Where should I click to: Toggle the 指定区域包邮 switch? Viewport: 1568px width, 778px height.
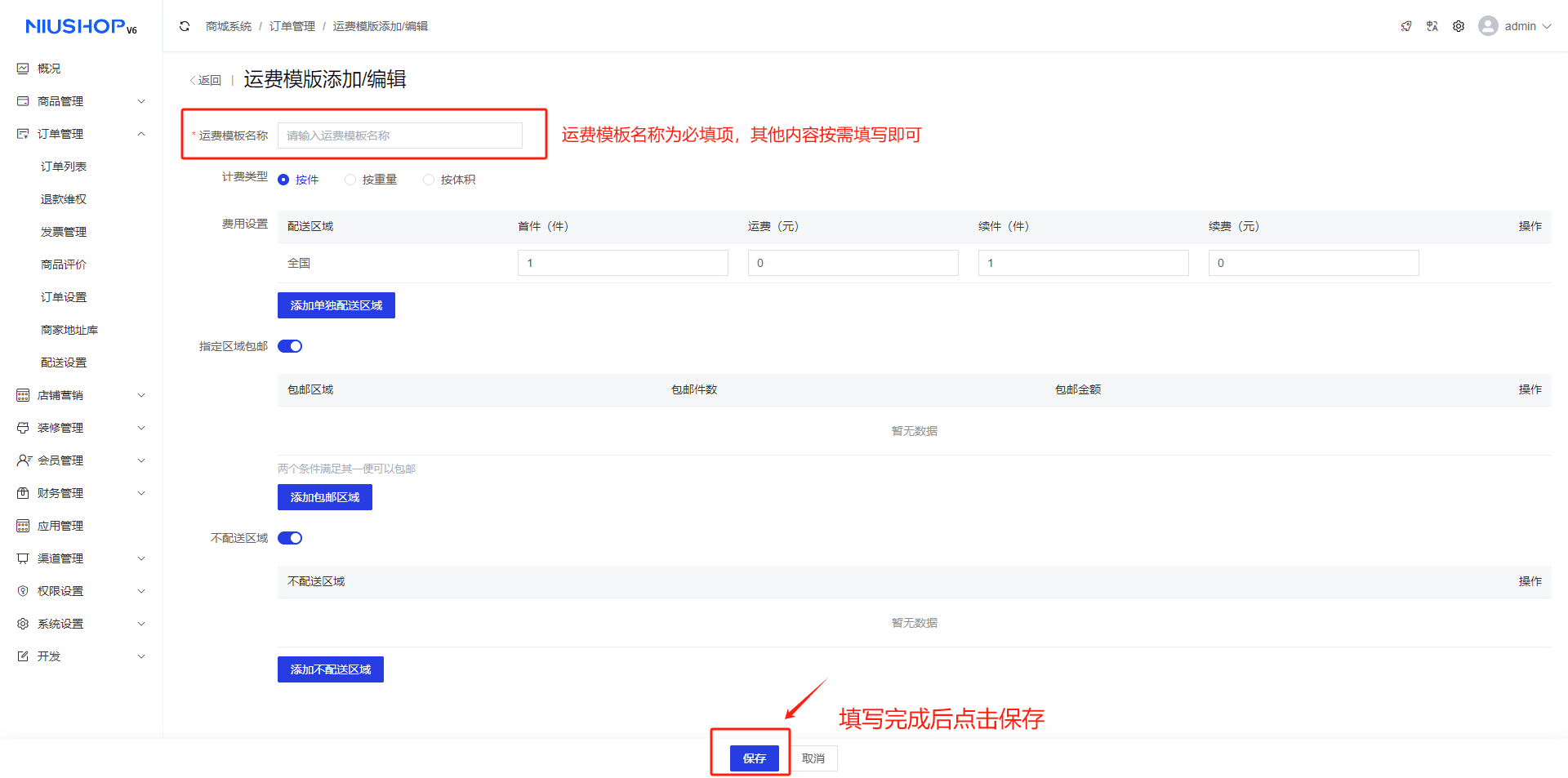coord(290,346)
